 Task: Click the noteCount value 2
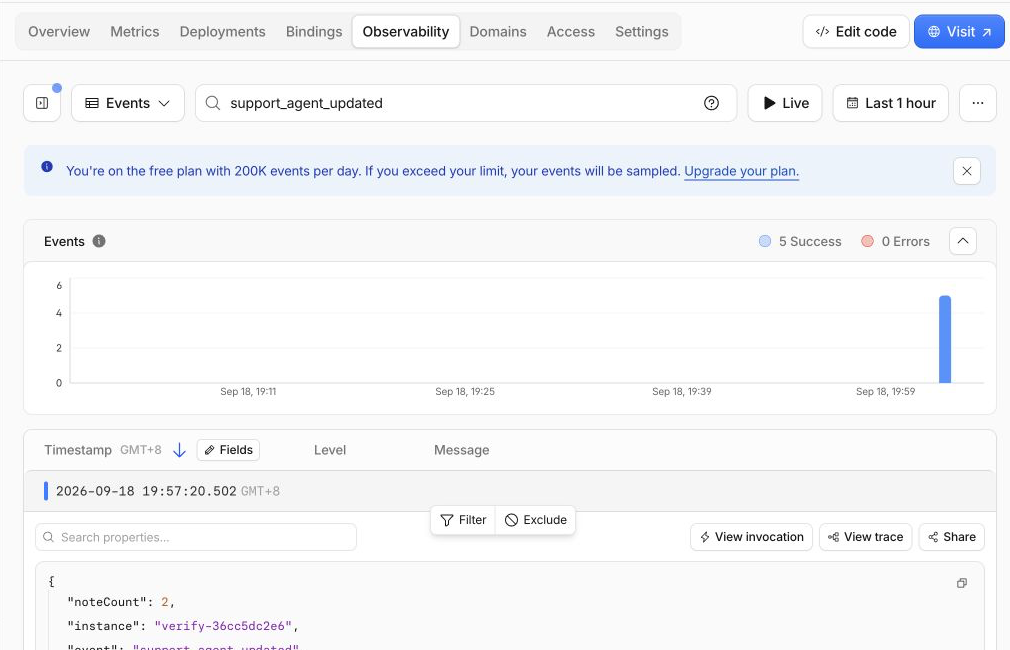164,602
